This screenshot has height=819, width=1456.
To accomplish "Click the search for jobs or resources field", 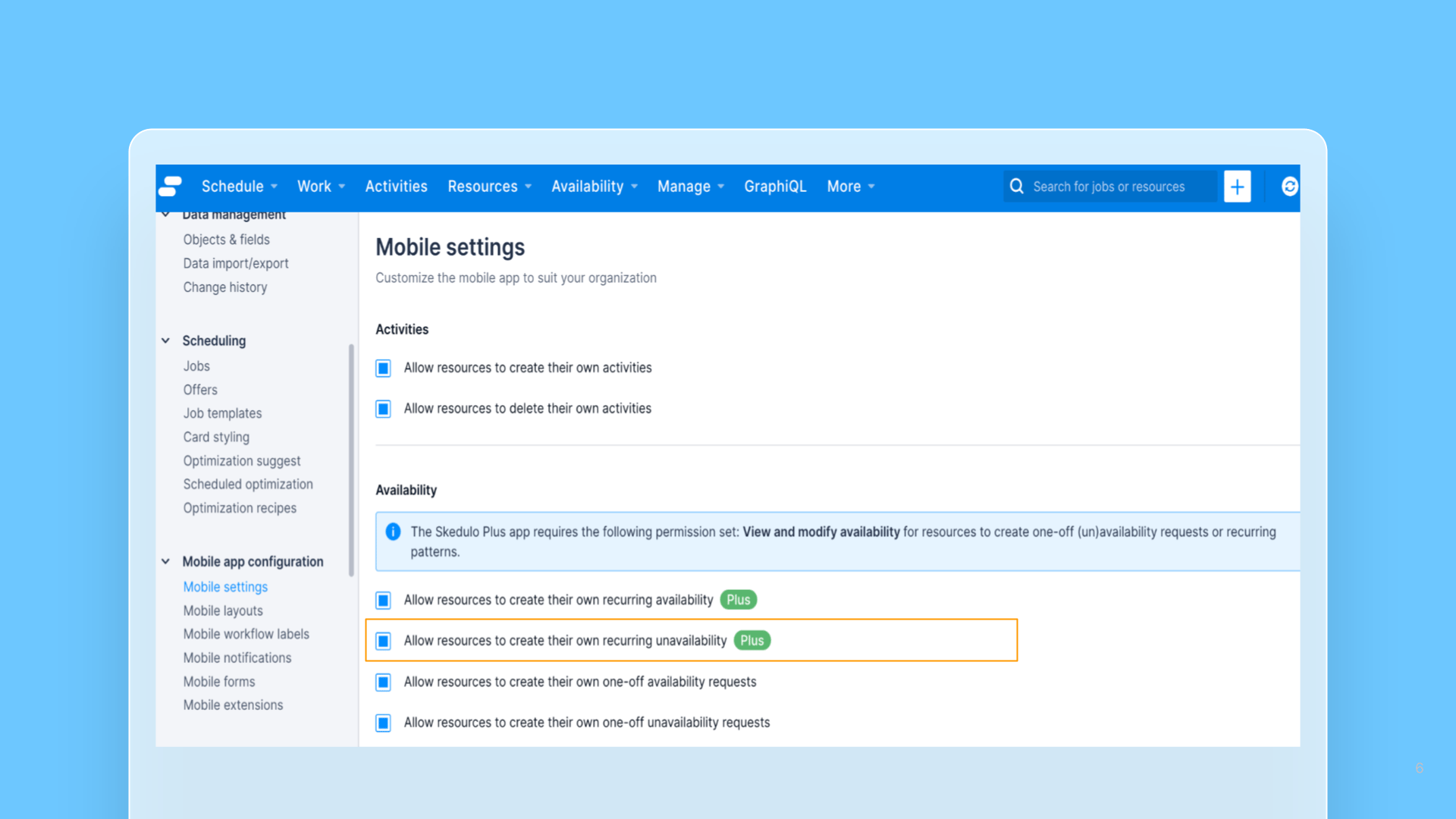I will pos(1109,187).
